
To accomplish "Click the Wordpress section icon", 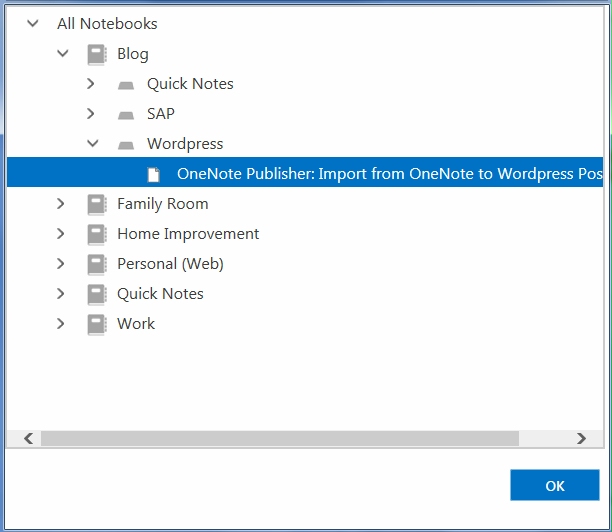I will tap(126, 145).
